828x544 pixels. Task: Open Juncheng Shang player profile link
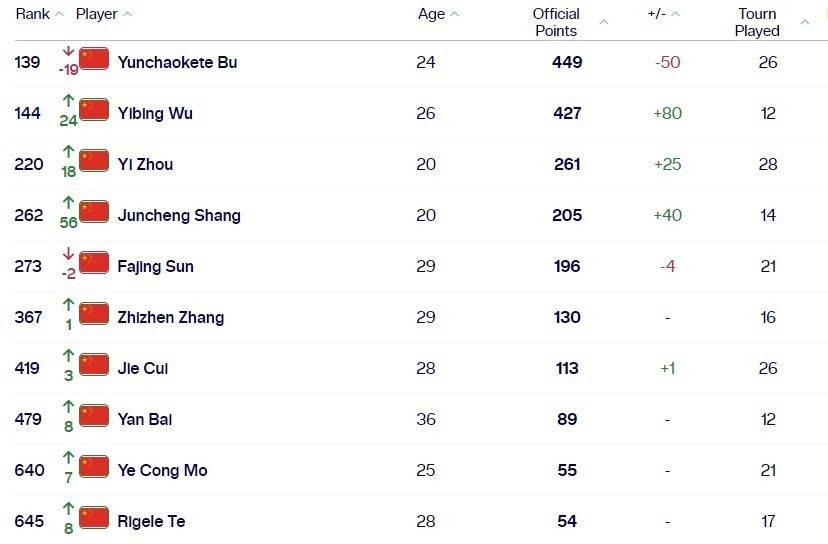[179, 215]
